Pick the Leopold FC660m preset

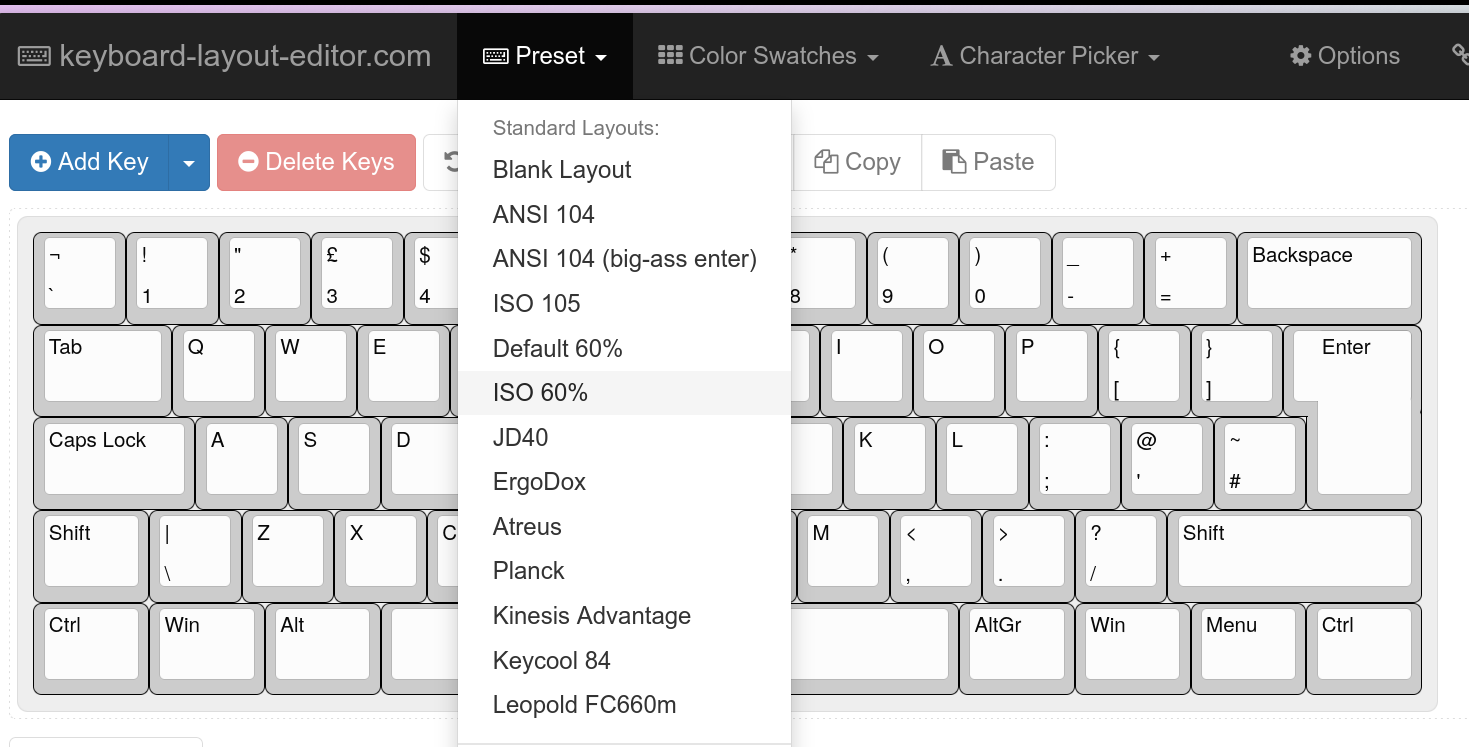(x=584, y=705)
